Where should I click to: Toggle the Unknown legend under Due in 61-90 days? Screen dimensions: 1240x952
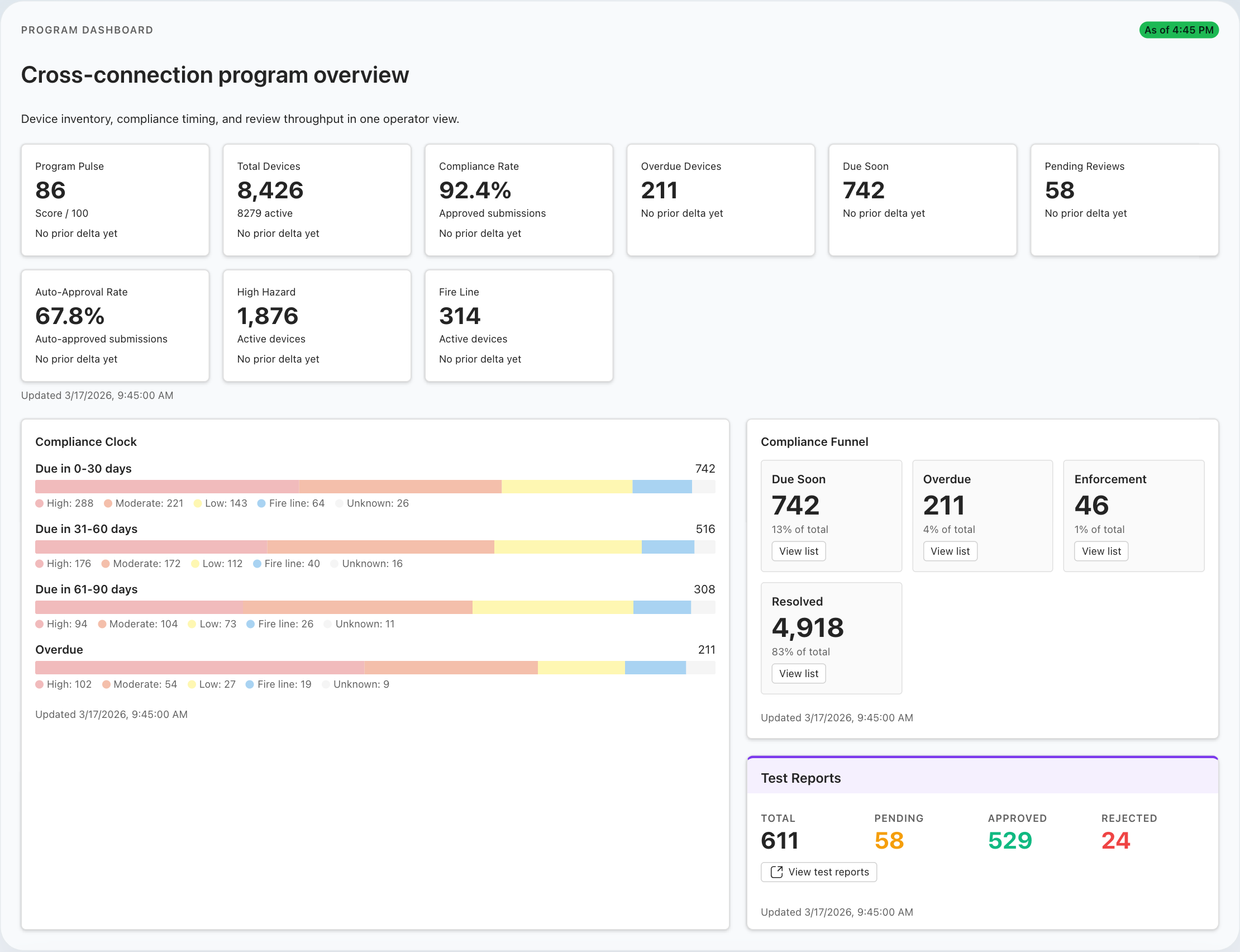click(328, 624)
